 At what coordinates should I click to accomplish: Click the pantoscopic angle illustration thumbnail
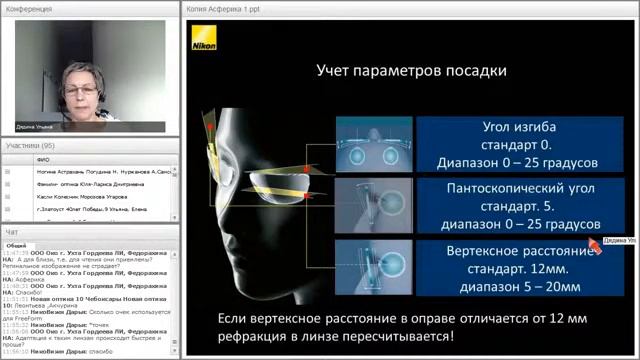pos(374,206)
